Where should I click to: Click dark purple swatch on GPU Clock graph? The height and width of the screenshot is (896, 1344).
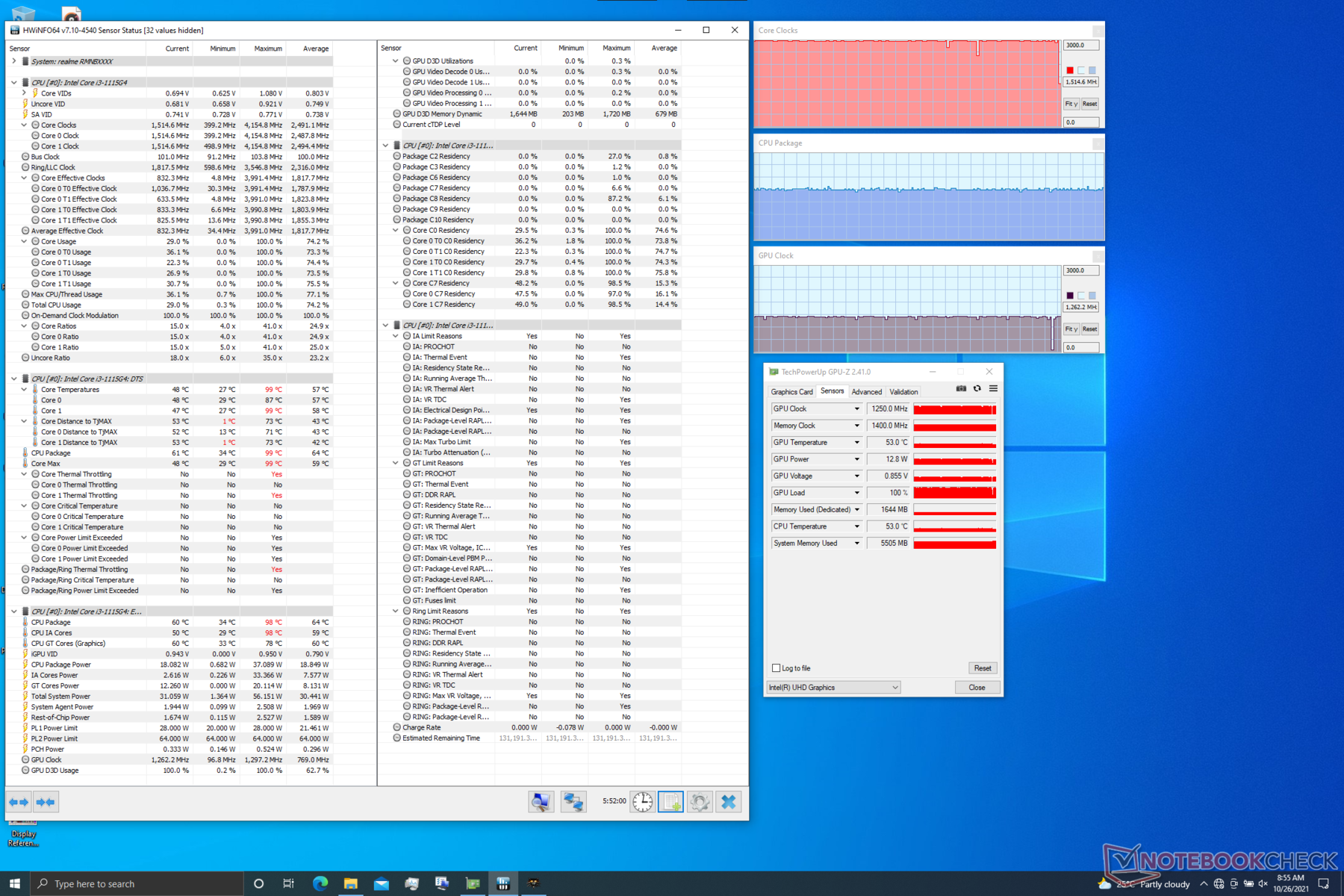coord(1070,296)
